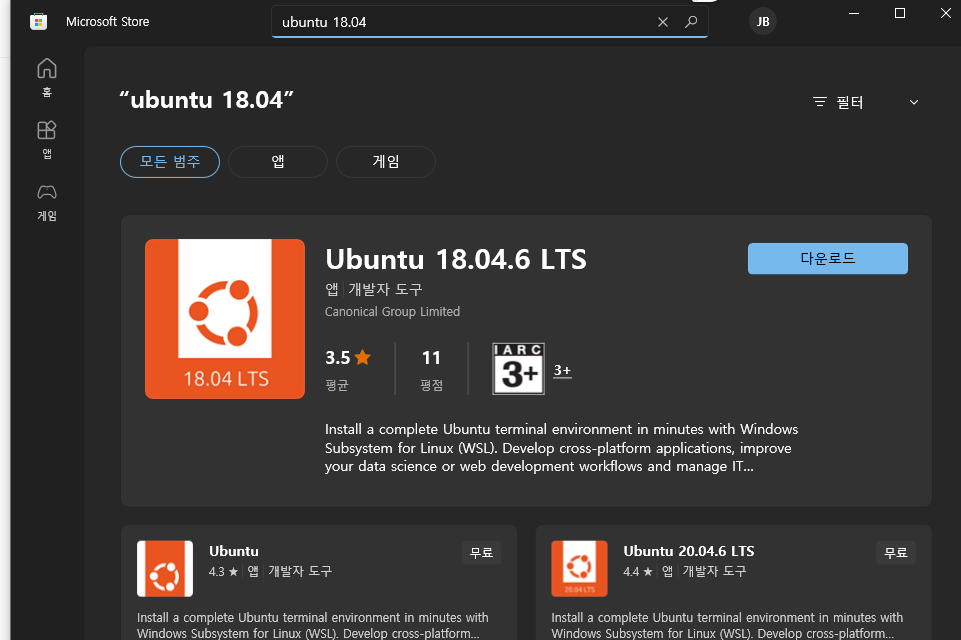Screen dimensions: 961x640
Task: Open the 필터 filter options
Action: tap(838, 102)
